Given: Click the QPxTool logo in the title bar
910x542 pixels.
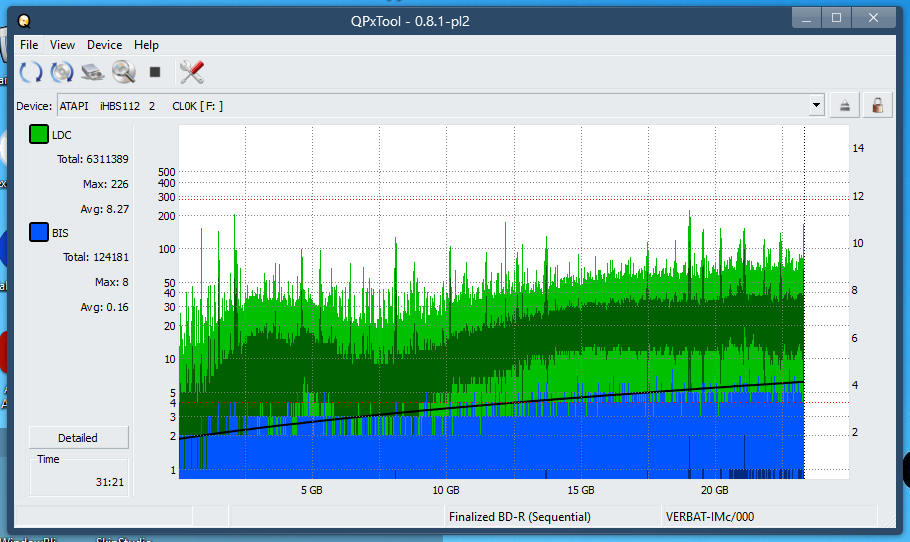Looking at the screenshot, I should coord(24,19).
